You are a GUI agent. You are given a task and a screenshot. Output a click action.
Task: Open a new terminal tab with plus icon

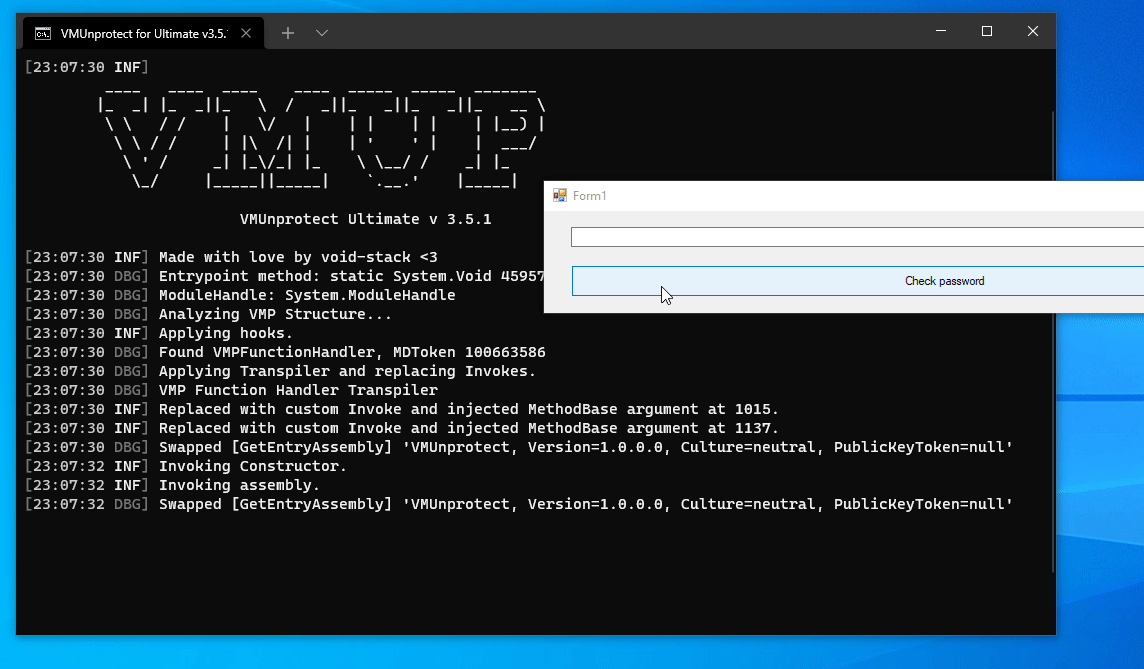287,33
